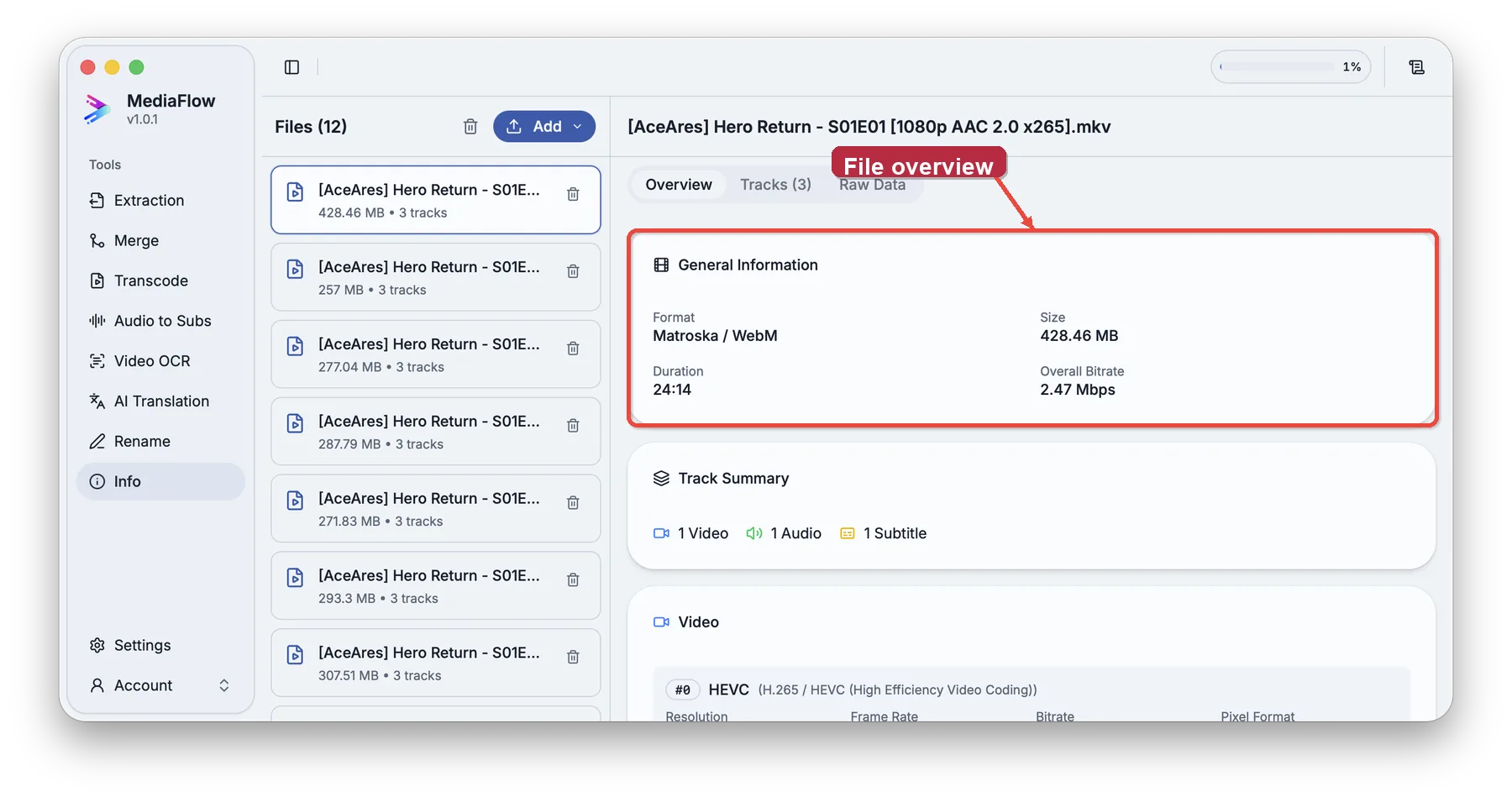1512x797 pixels.
Task: Click the #0 track badge
Action: pyautogui.click(x=683, y=690)
